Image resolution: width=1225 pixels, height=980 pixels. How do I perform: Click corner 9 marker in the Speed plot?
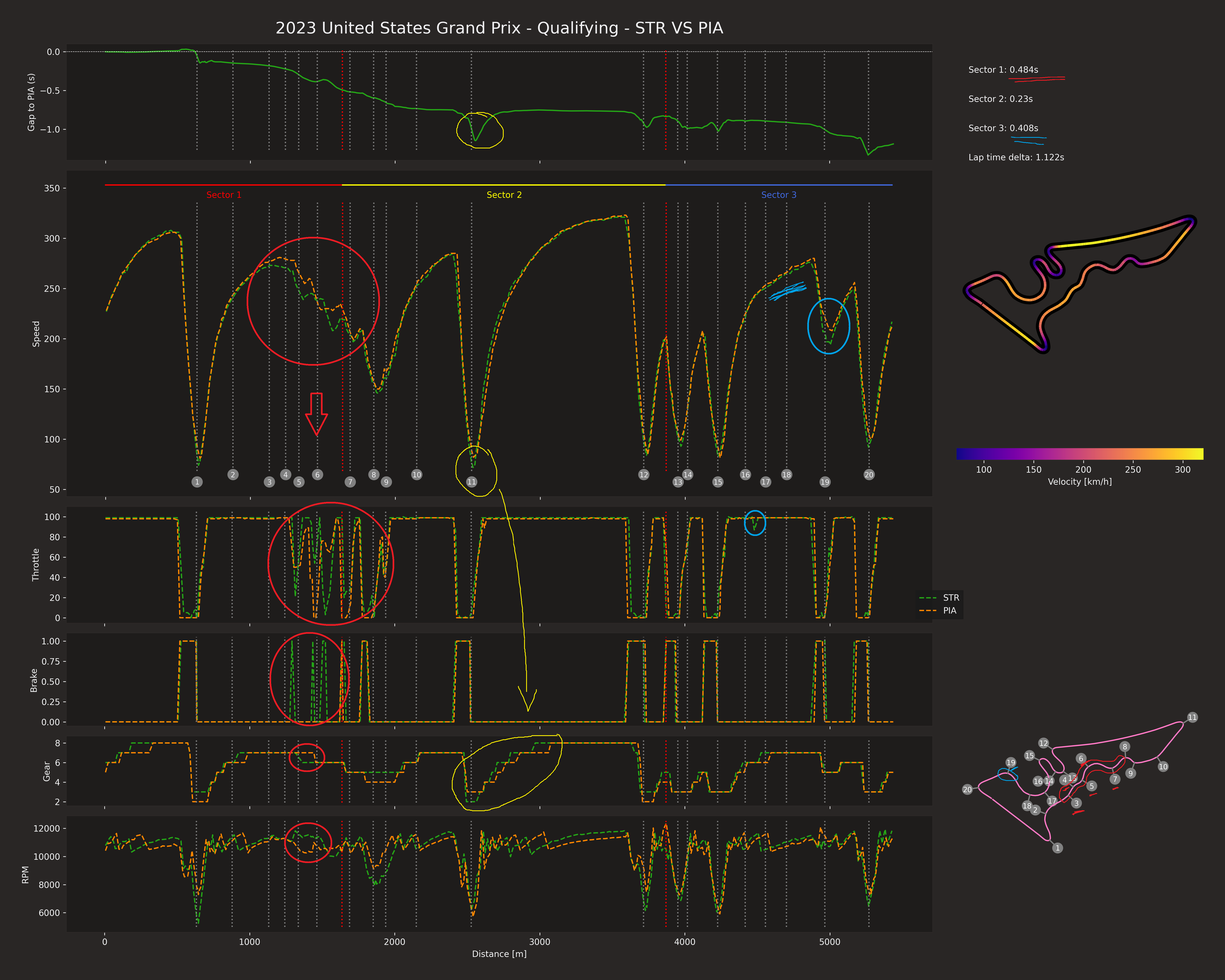tap(386, 482)
